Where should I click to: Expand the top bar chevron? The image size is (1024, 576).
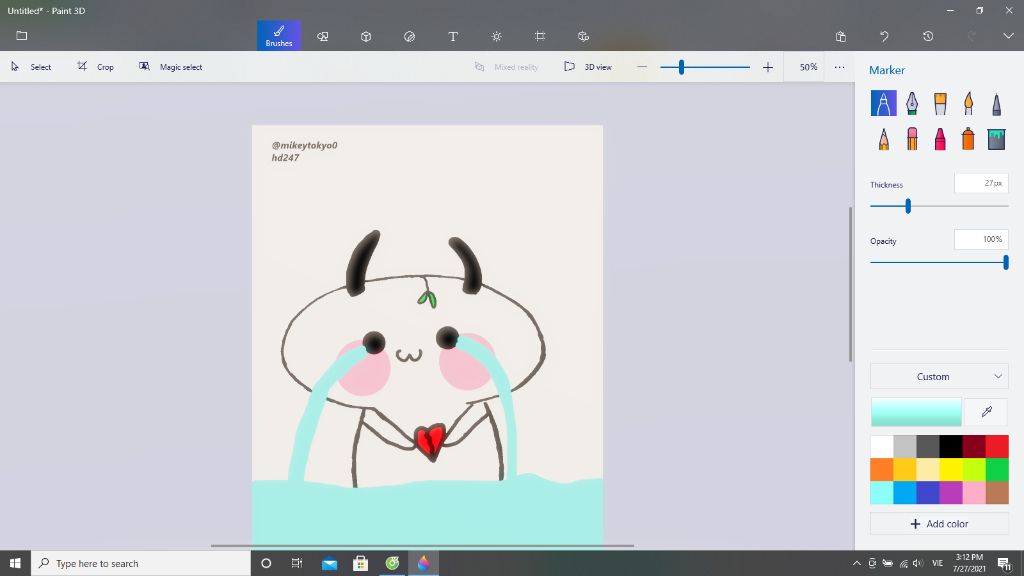(x=1008, y=36)
